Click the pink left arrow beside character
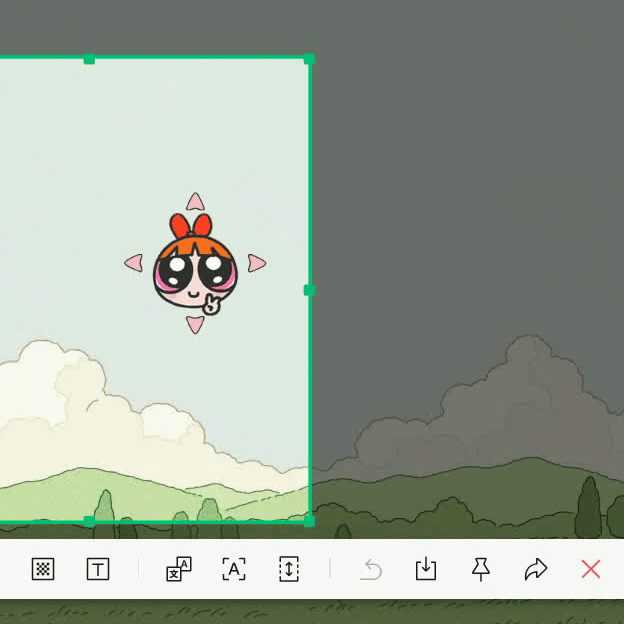Image resolution: width=624 pixels, height=624 pixels. [134, 263]
